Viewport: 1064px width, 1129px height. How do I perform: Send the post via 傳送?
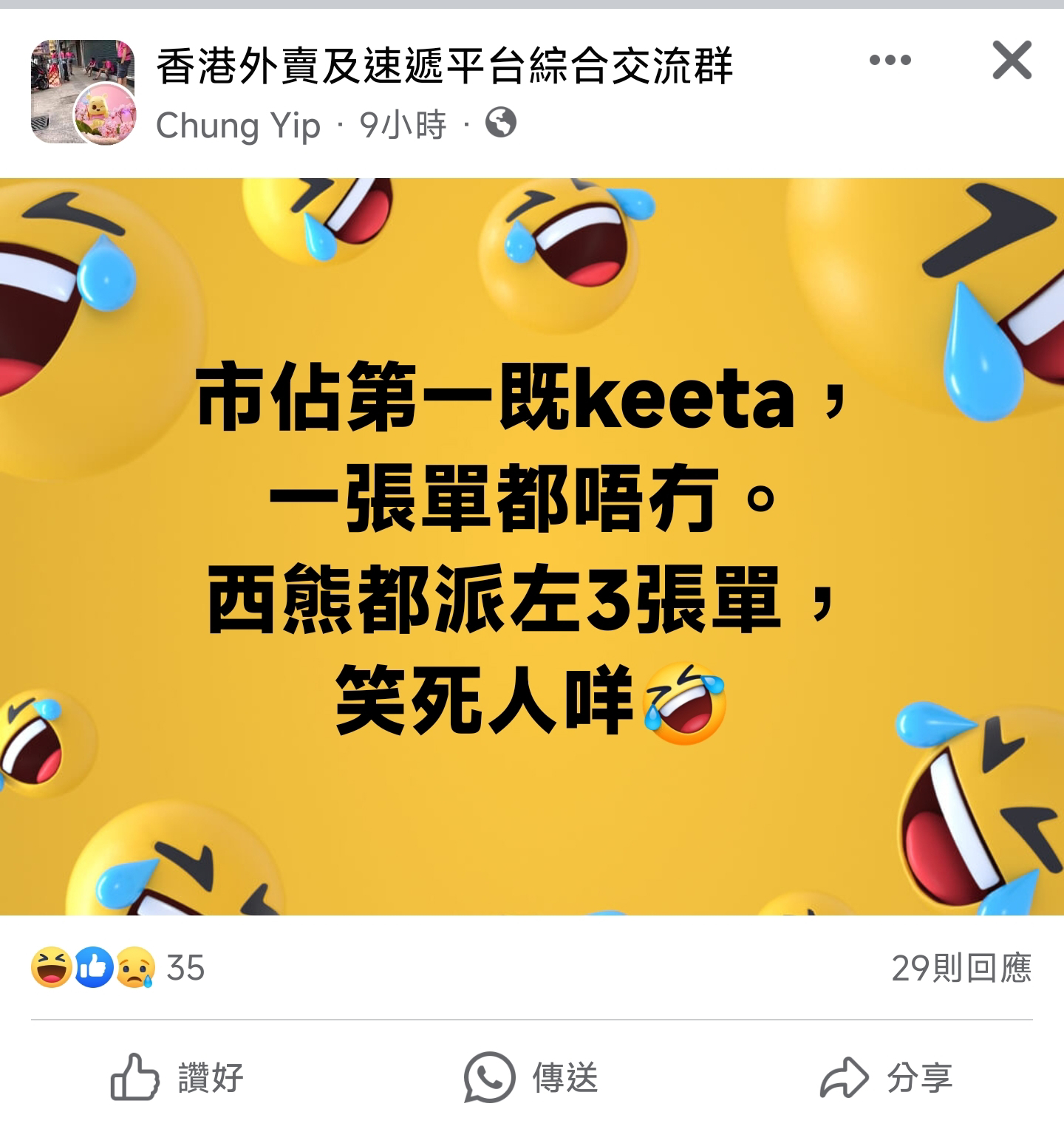(x=565, y=1078)
